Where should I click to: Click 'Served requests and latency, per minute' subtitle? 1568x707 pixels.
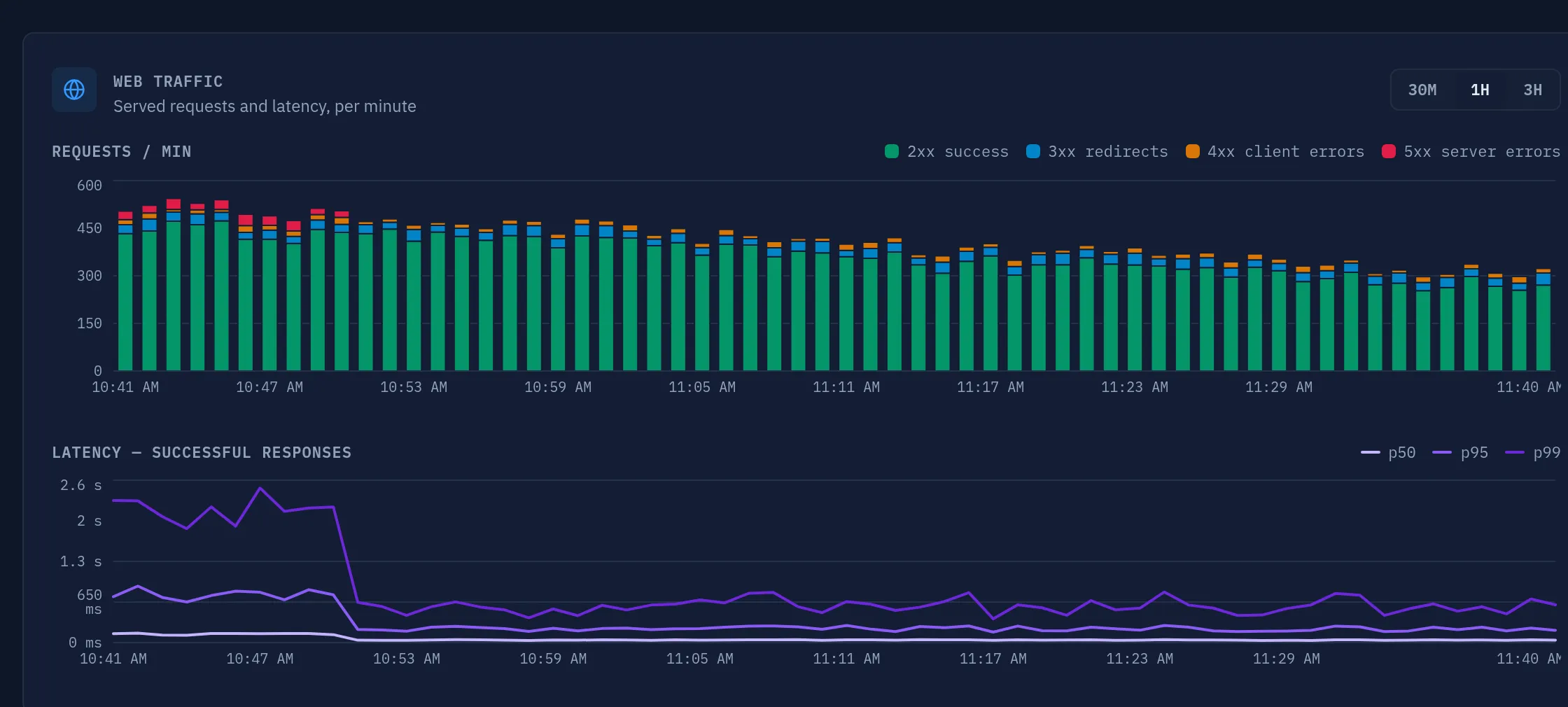point(265,106)
